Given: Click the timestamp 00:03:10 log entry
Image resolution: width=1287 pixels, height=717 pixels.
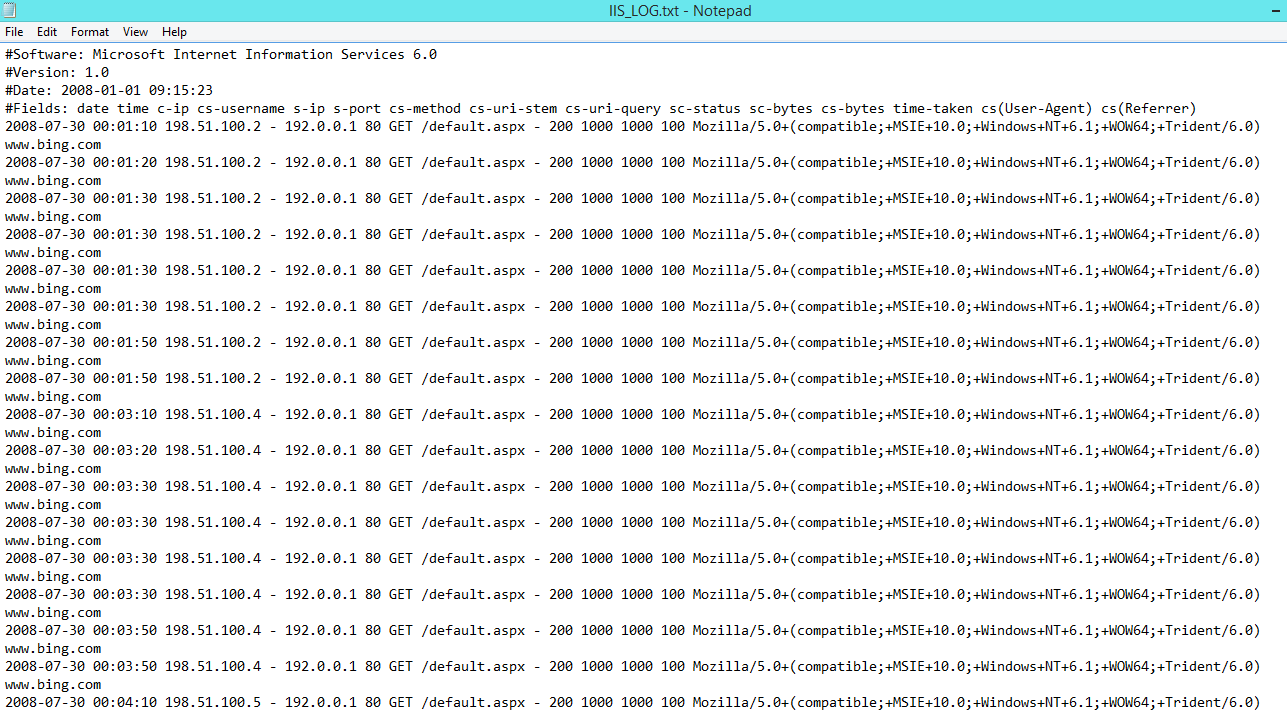Looking at the screenshot, I should [632, 415].
